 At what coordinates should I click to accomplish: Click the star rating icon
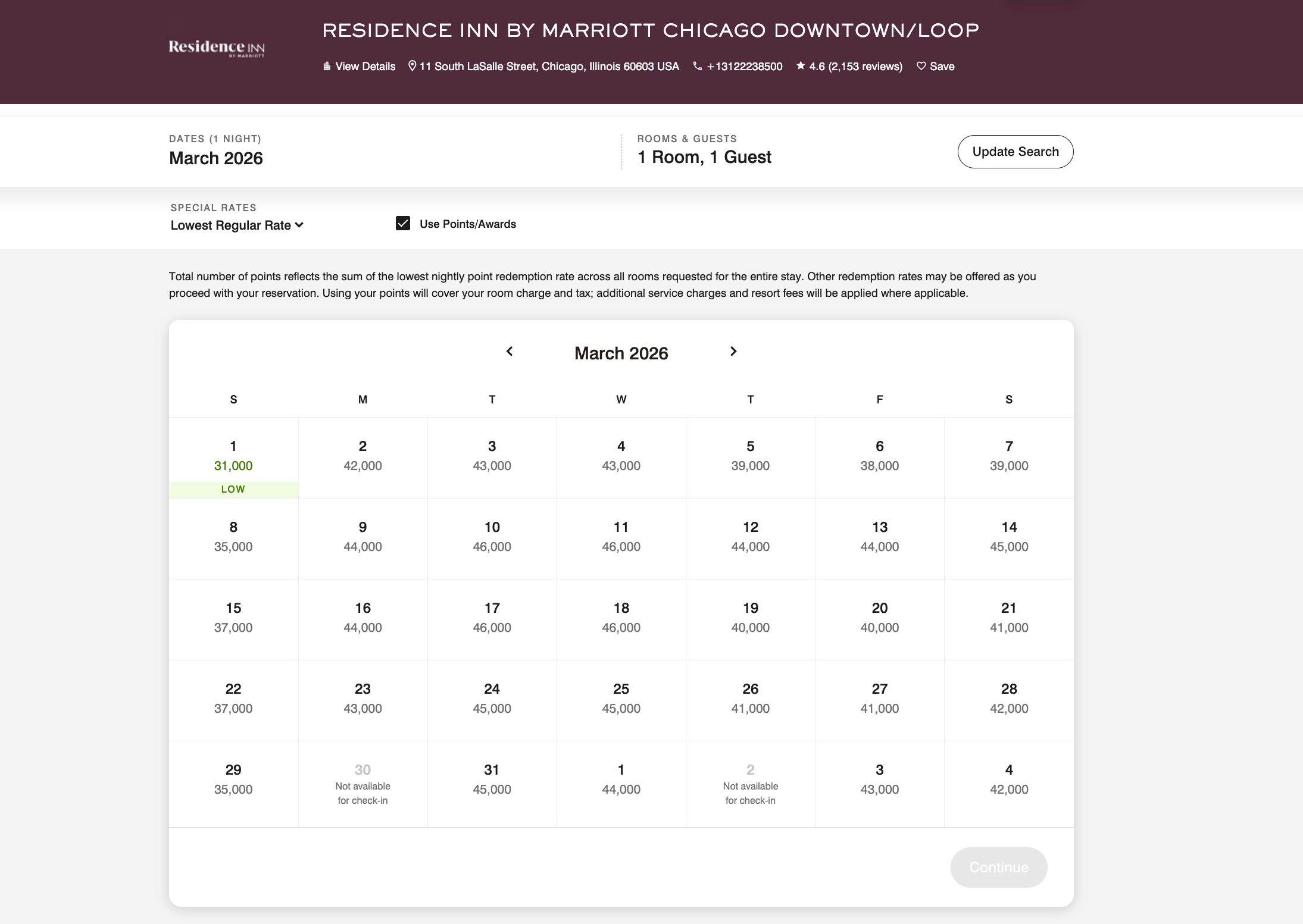point(801,66)
